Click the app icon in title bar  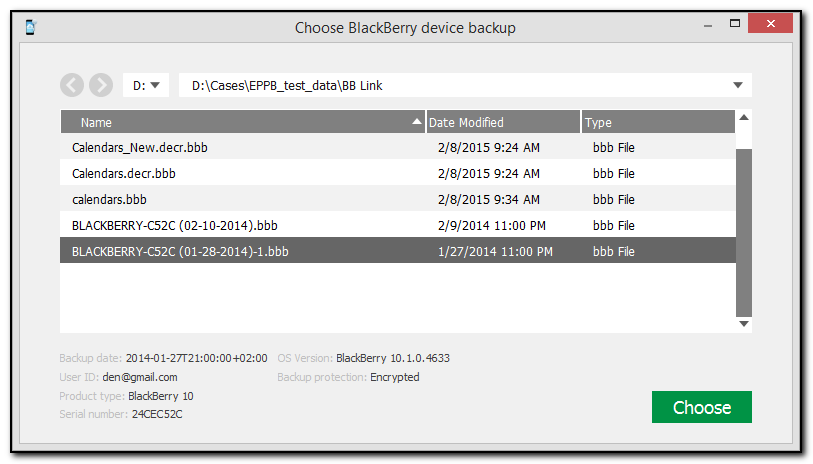coord(31,27)
